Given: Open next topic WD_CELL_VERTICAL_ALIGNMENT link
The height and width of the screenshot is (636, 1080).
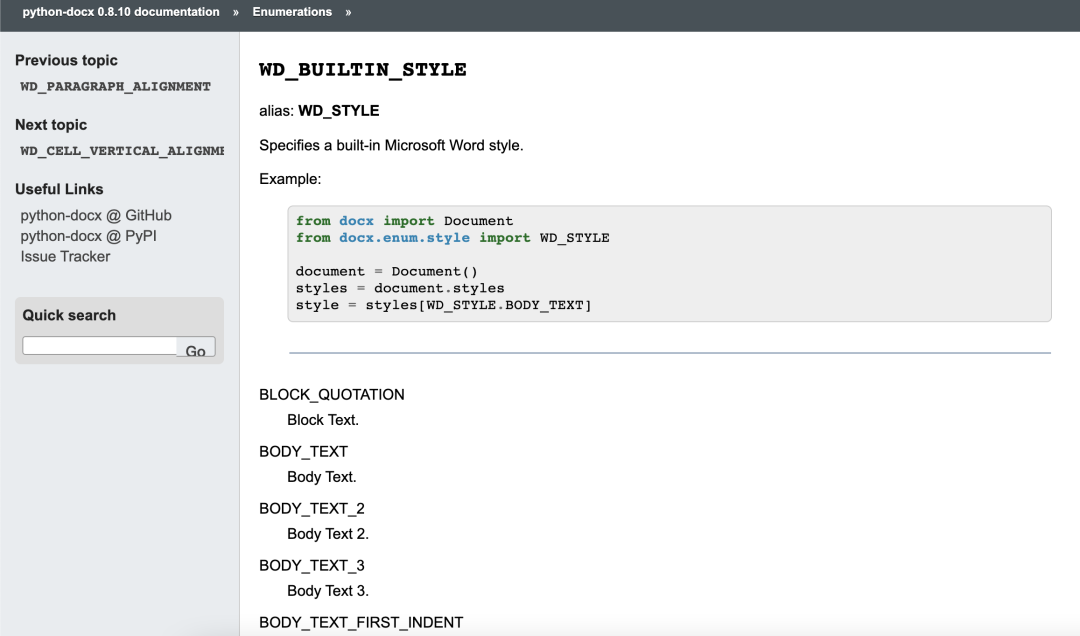Looking at the screenshot, I should 122,151.
